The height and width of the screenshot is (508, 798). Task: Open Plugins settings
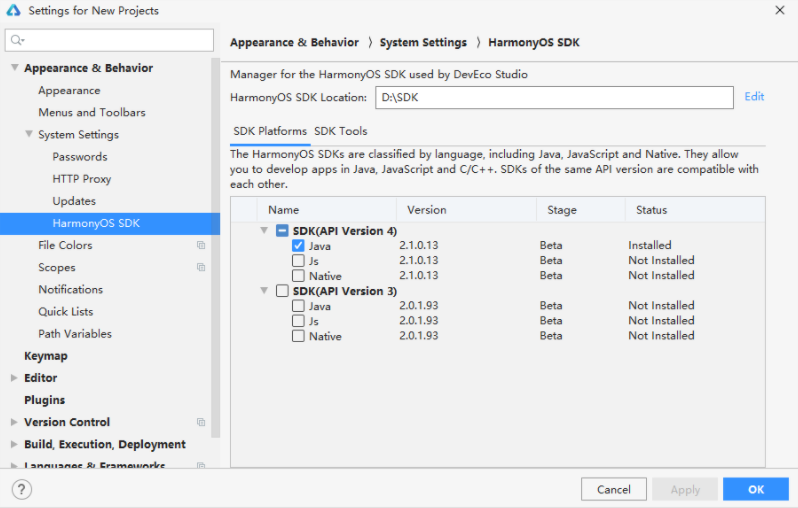(45, 400)
